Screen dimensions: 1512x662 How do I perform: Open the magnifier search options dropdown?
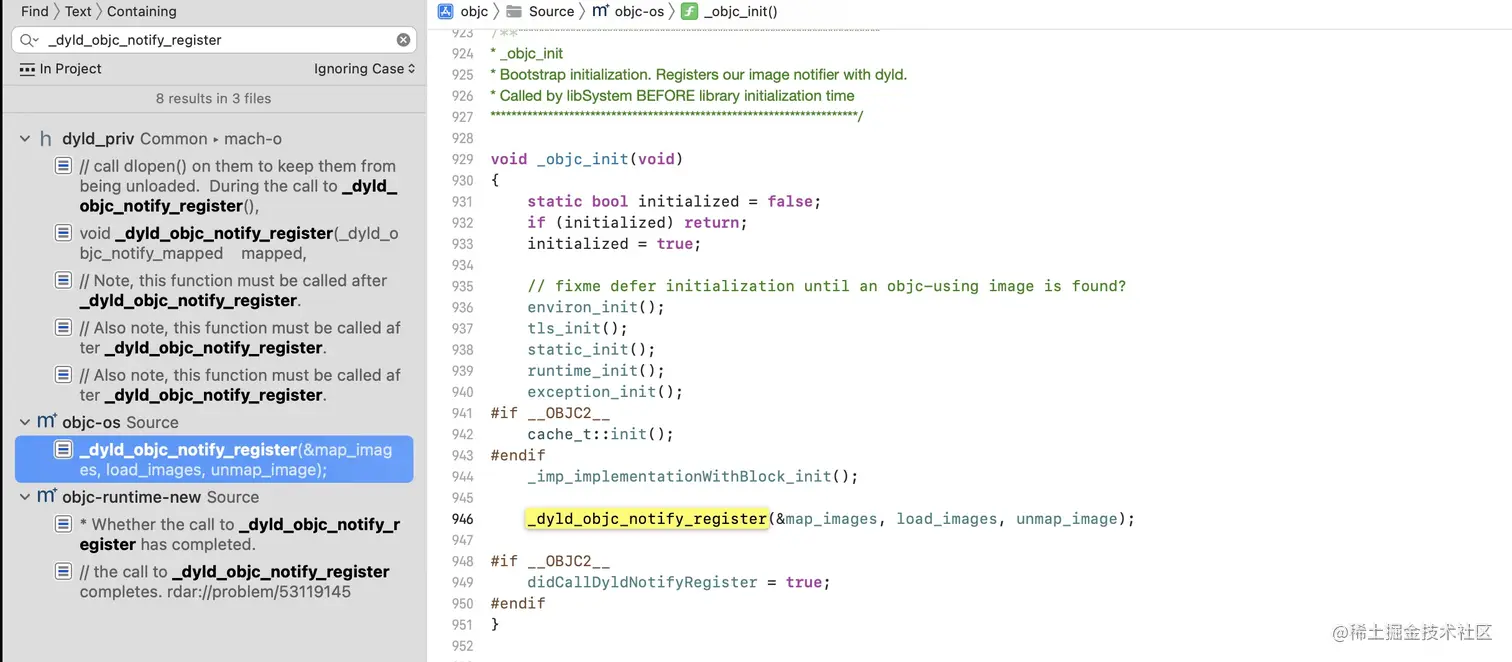tap(29, 40)
